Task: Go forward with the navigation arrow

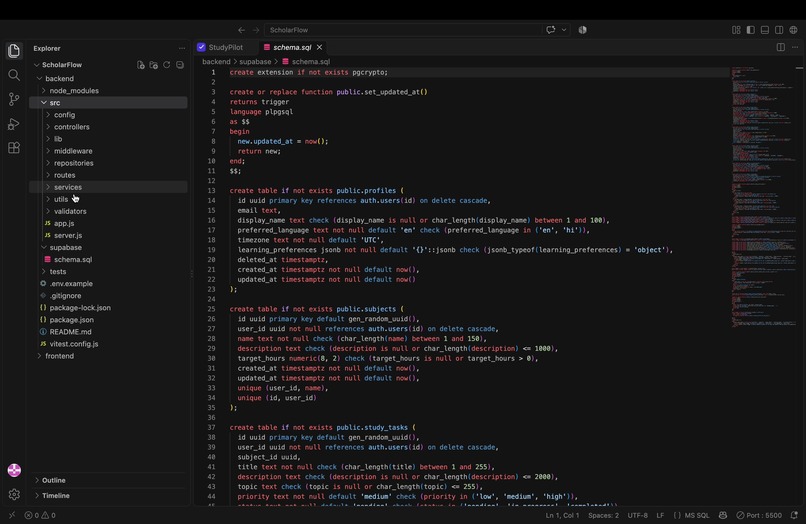Action: pyautogui.click(x=255, y=30)
